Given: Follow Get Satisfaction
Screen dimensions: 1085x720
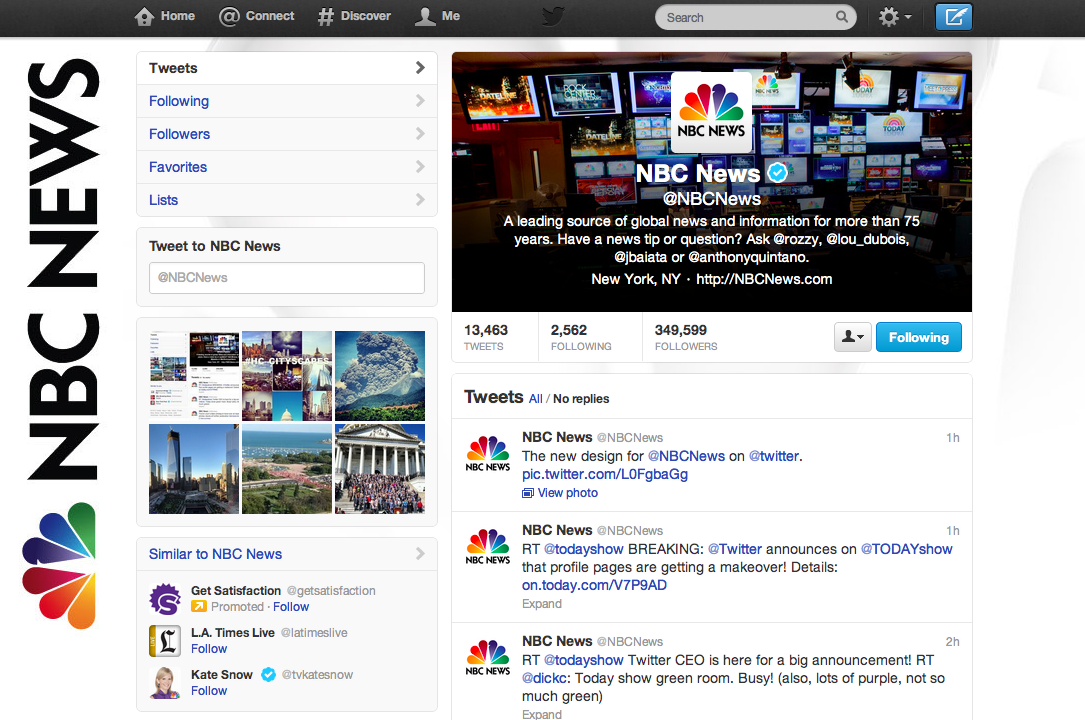Looking at the screenshot, I should (291, 607).
